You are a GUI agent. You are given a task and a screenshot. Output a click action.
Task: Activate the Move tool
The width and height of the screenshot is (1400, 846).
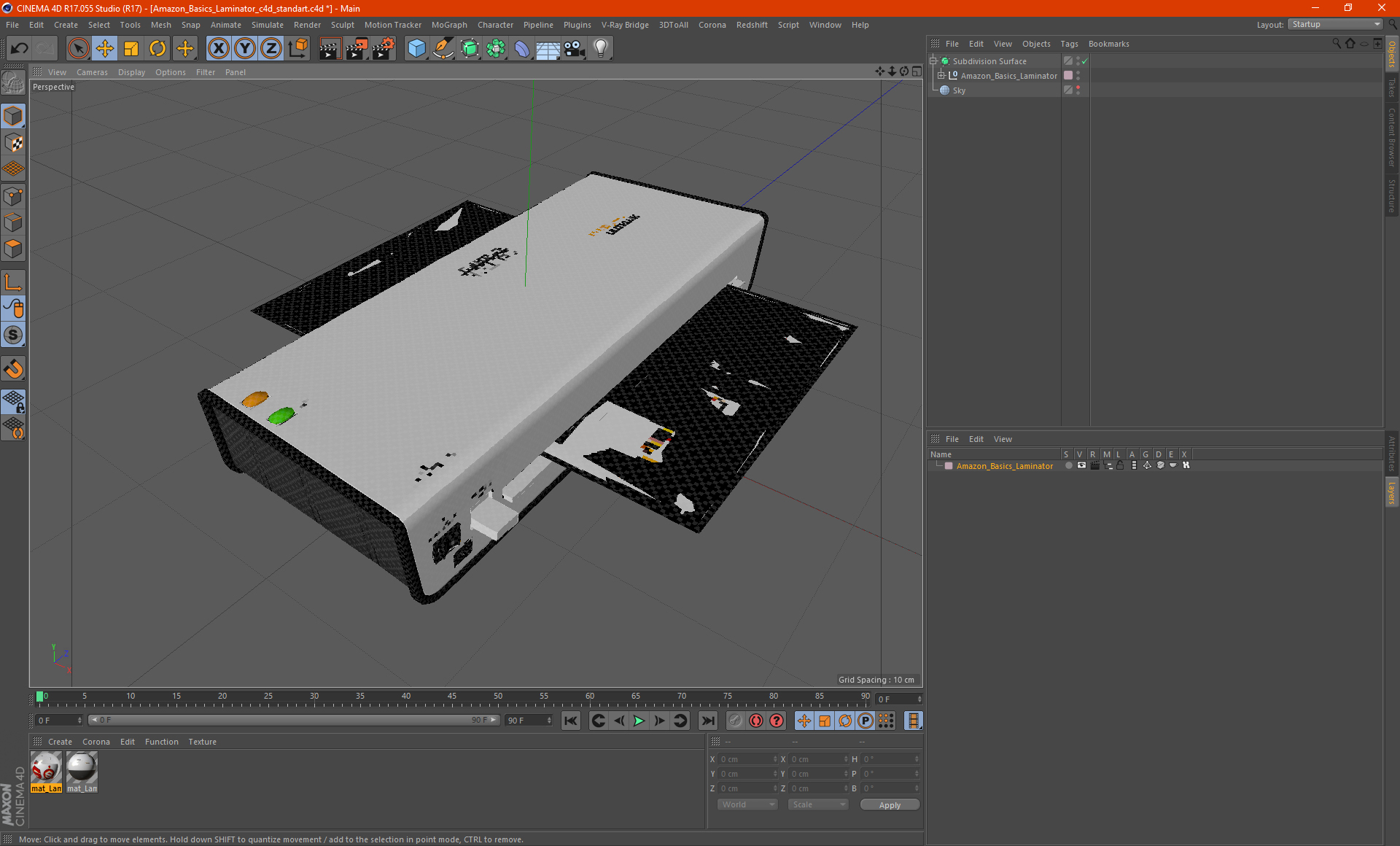pos(105,49)
